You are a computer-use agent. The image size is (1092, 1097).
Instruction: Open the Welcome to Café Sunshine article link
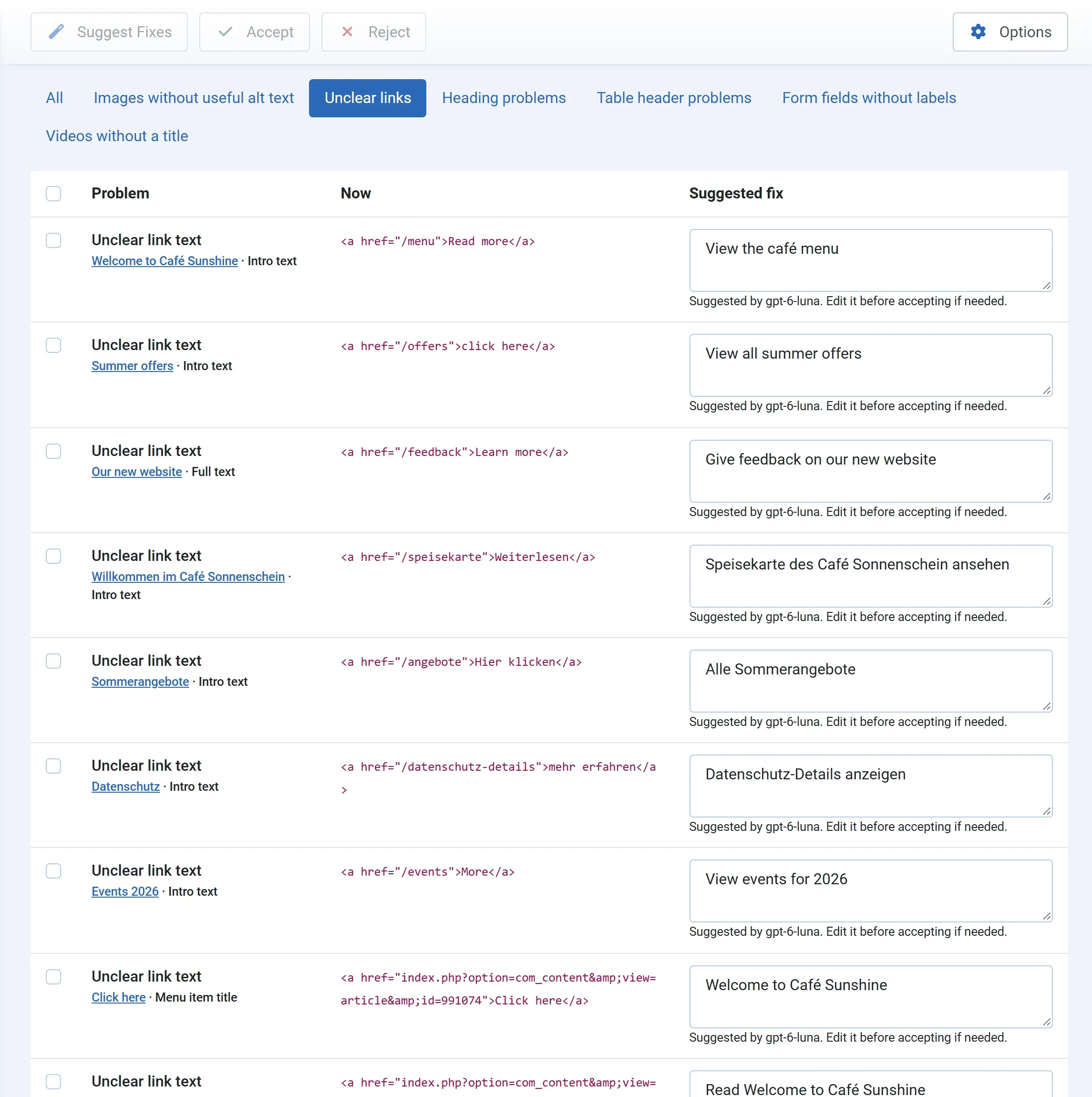tap(165, 261)
